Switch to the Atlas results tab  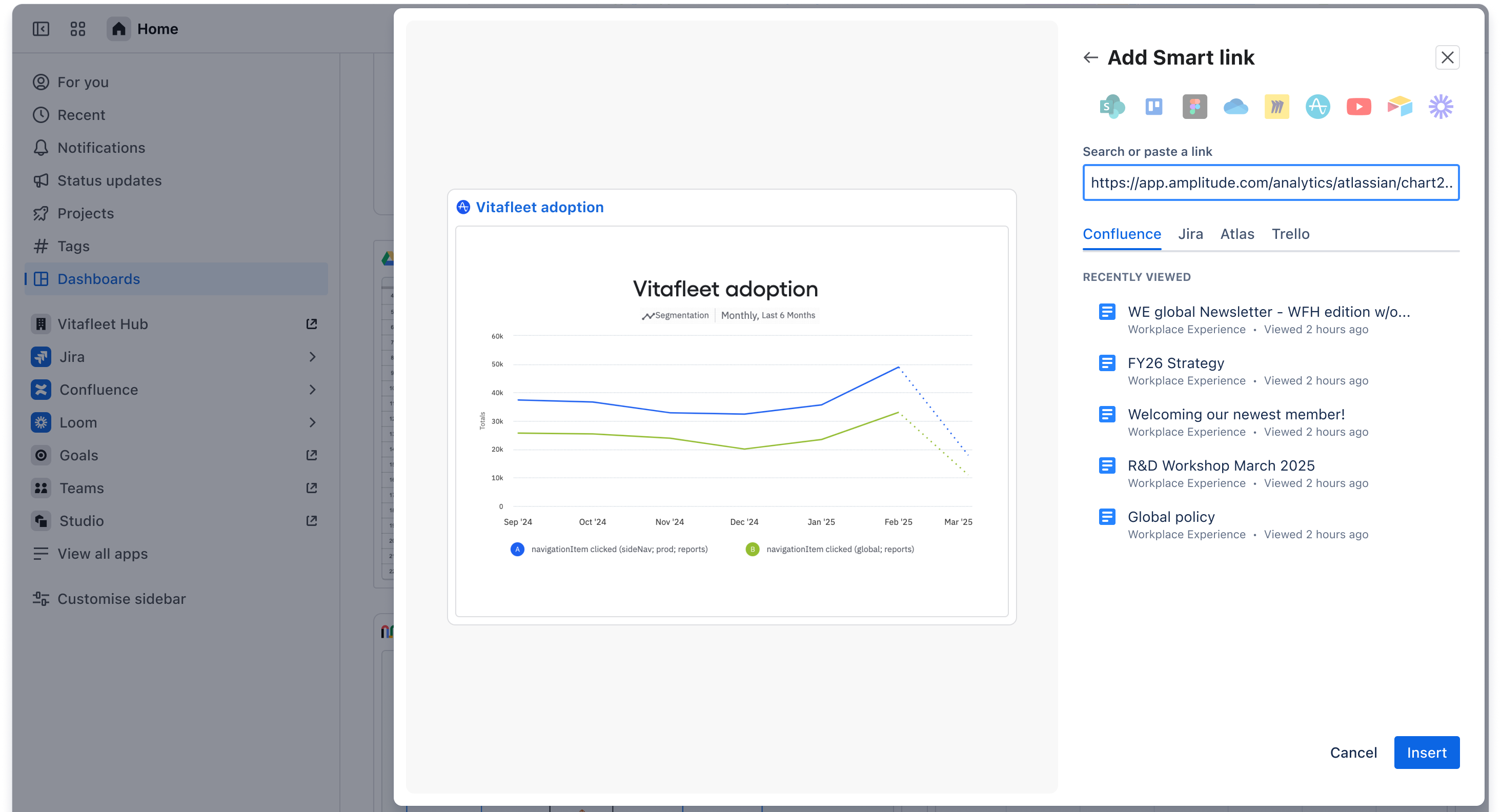[x=1237, y=234]
